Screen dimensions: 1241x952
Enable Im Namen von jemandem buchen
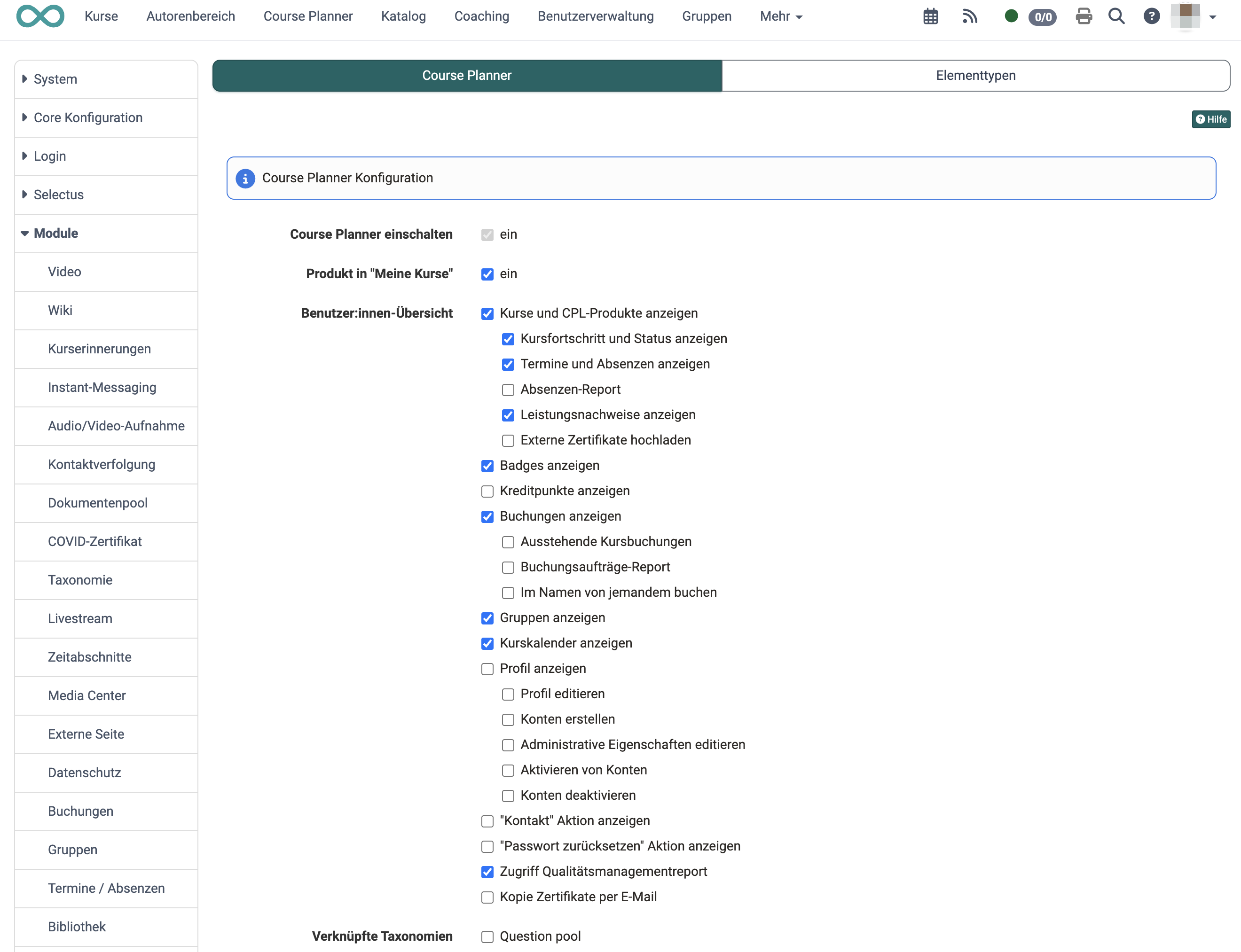508,593
